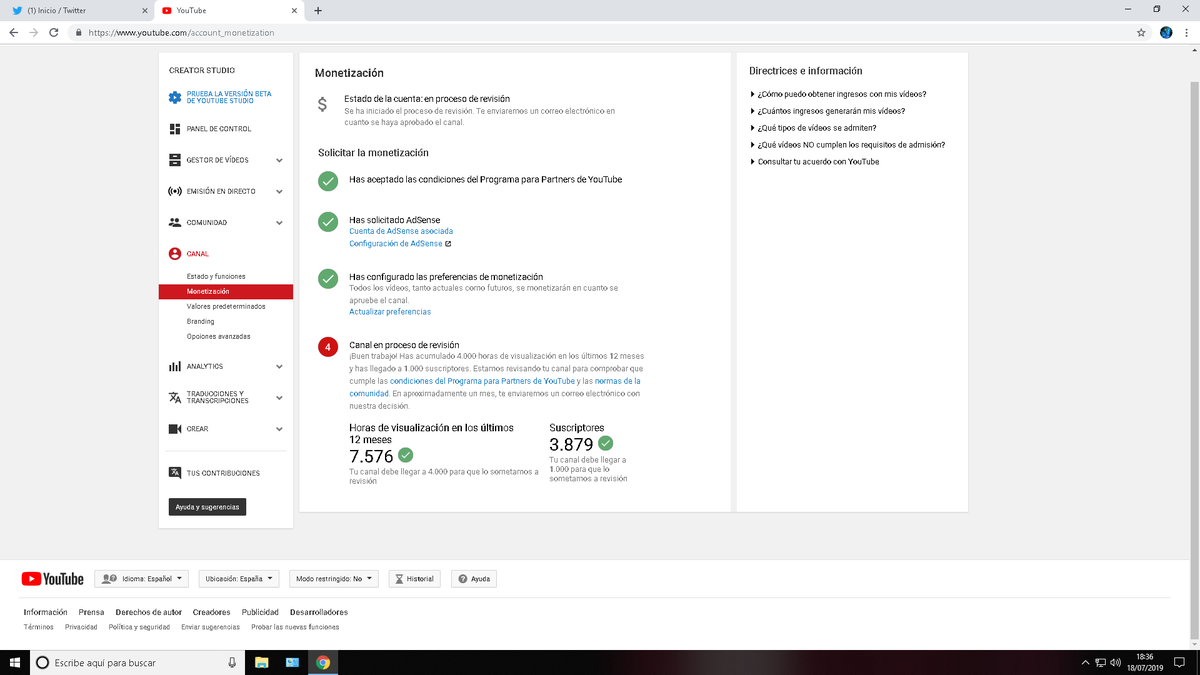Select Opciones avanzadas in sidebar
The height and width of the screenshot is (675, 1200).
pyautogui.click(x=219, y=337)
